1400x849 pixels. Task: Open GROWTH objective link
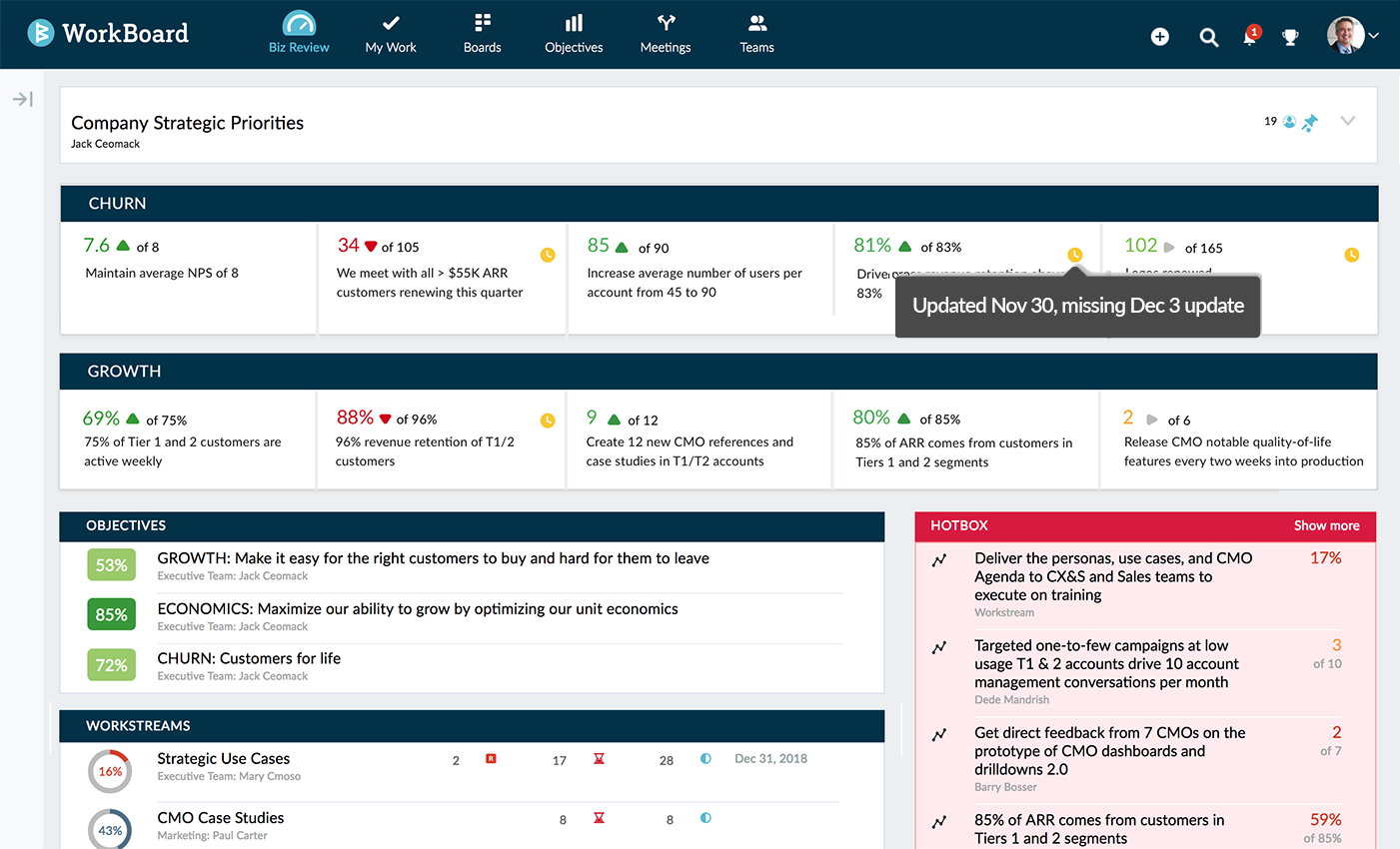tap(433, 558)
